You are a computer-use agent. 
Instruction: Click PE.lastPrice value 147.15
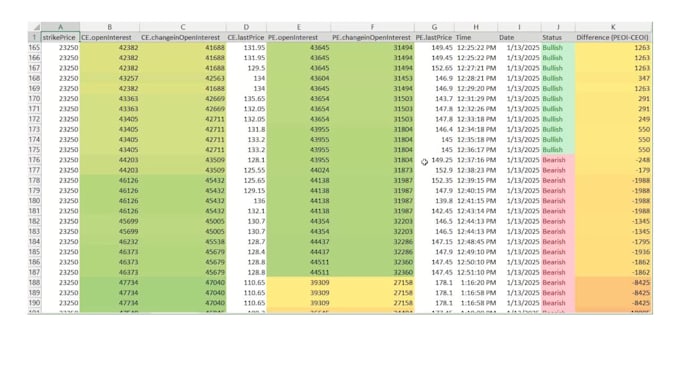click(434, 242)
